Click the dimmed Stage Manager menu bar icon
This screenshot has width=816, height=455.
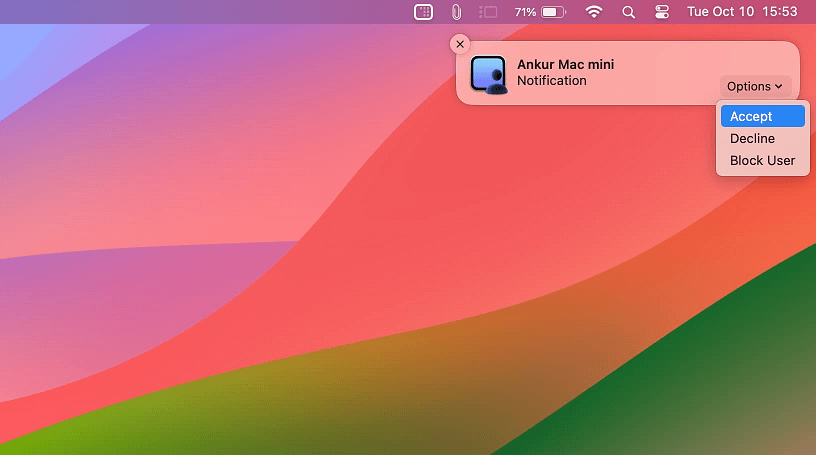(x=488, y=12)
